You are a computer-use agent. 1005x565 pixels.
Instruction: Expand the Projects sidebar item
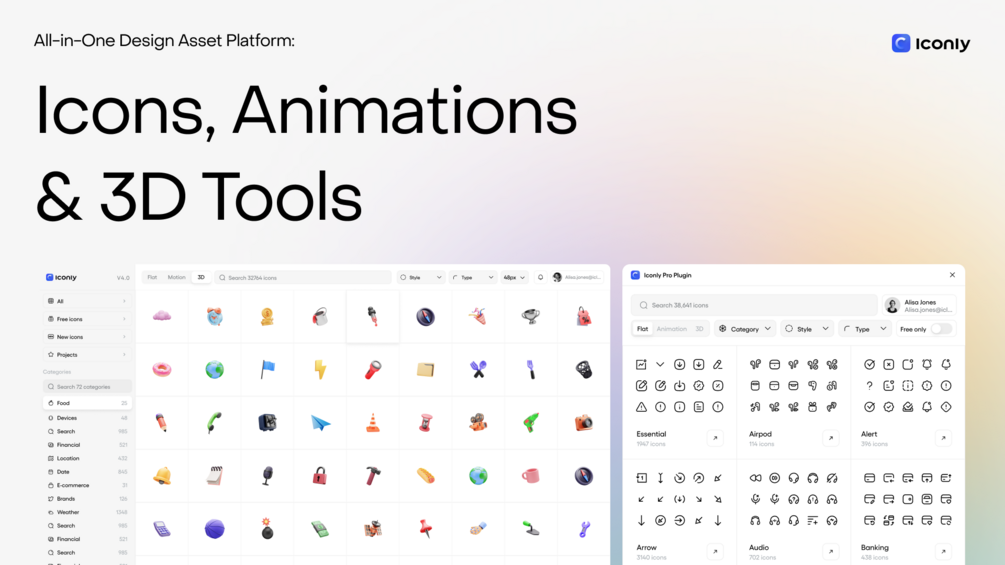point(87,355)
